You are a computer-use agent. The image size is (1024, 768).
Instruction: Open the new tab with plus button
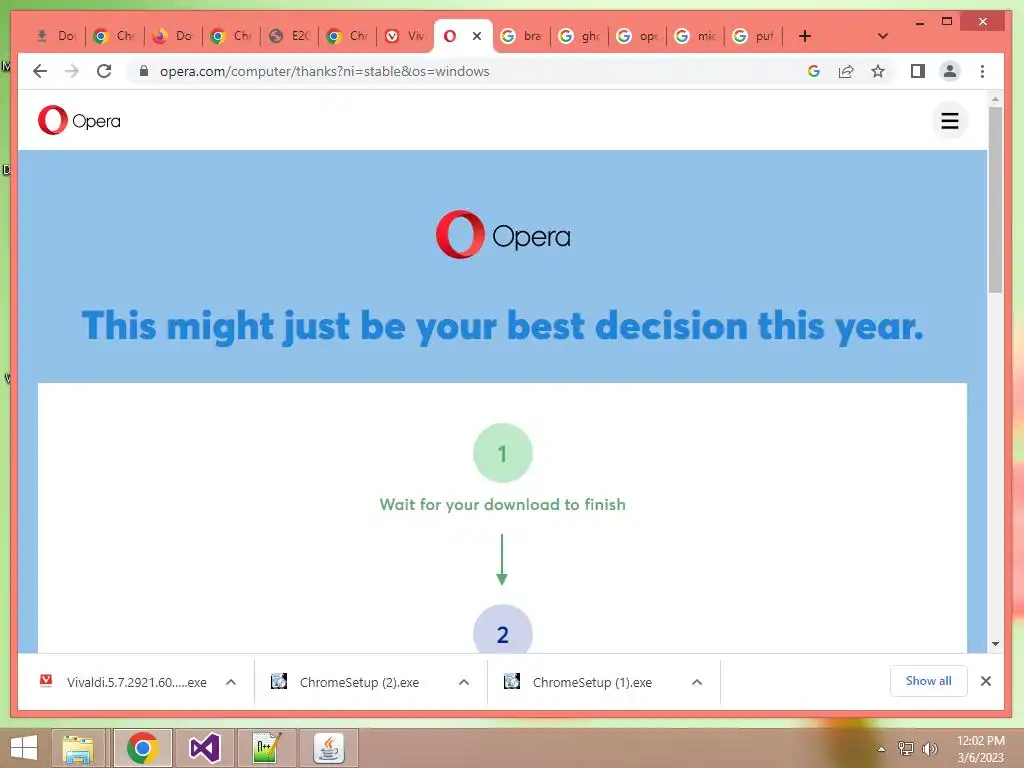pos(805,36)
